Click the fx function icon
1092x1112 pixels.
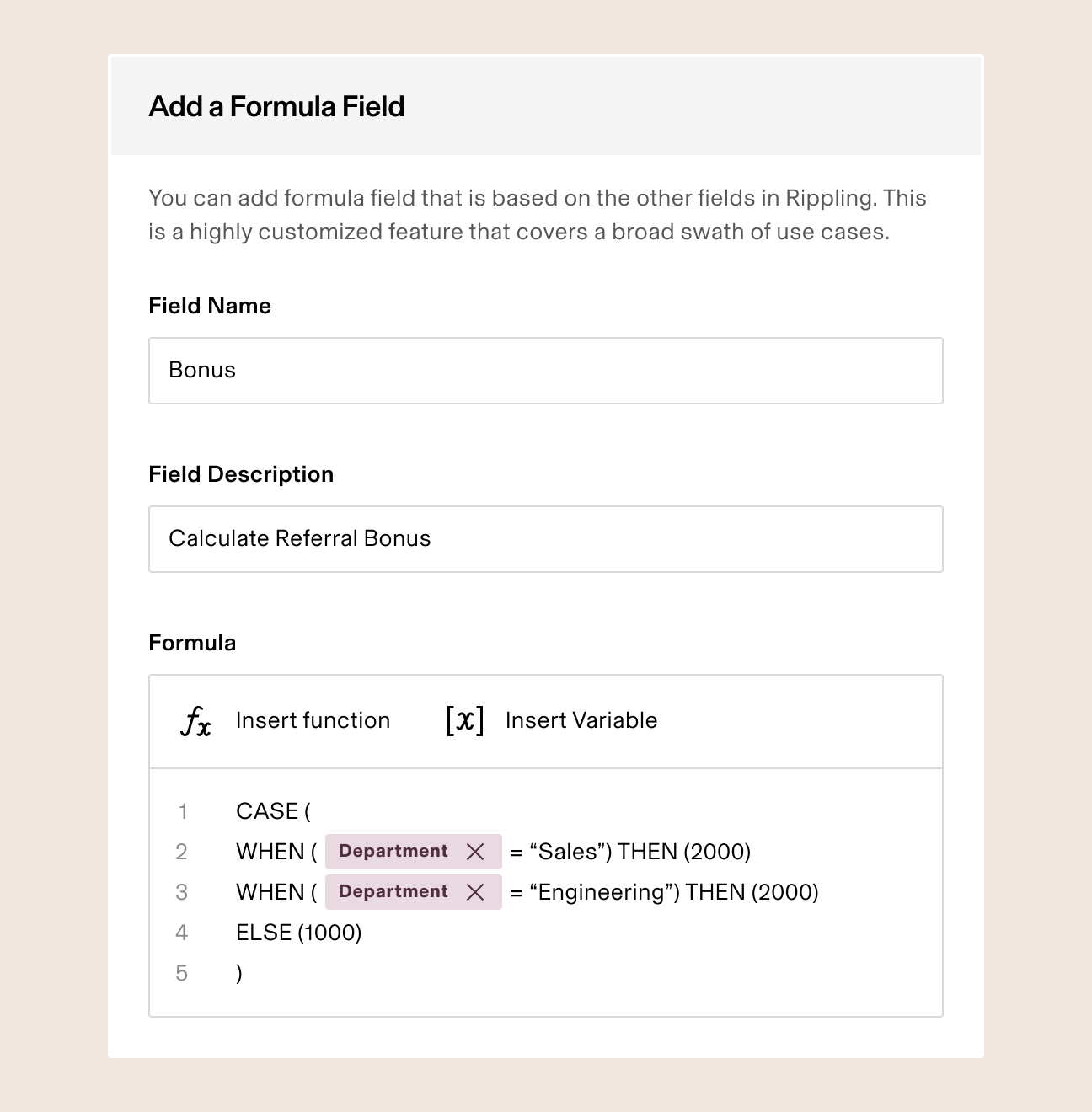point(195,721)
